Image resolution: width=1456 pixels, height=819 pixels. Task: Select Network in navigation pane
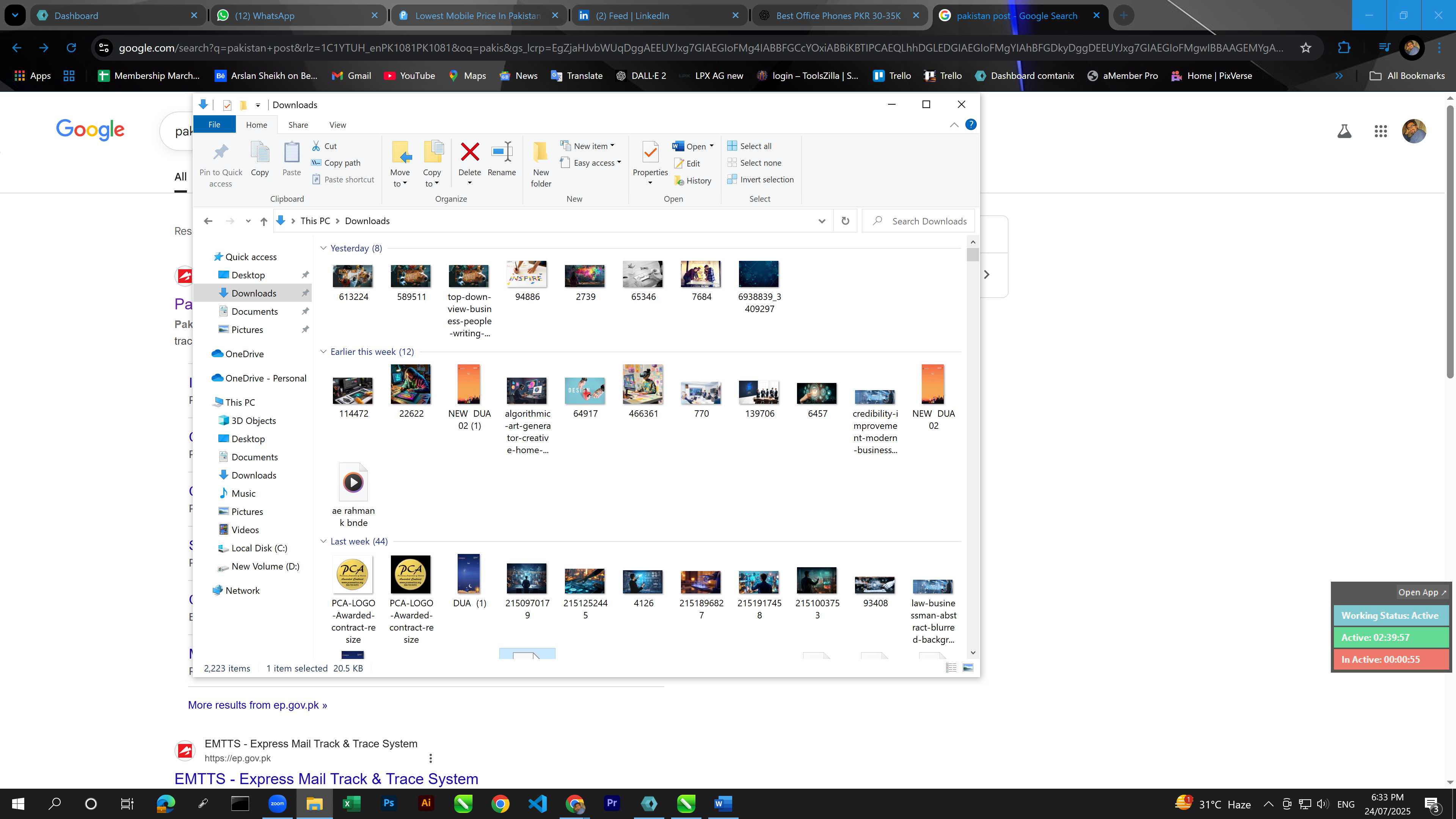coord(236,591)
